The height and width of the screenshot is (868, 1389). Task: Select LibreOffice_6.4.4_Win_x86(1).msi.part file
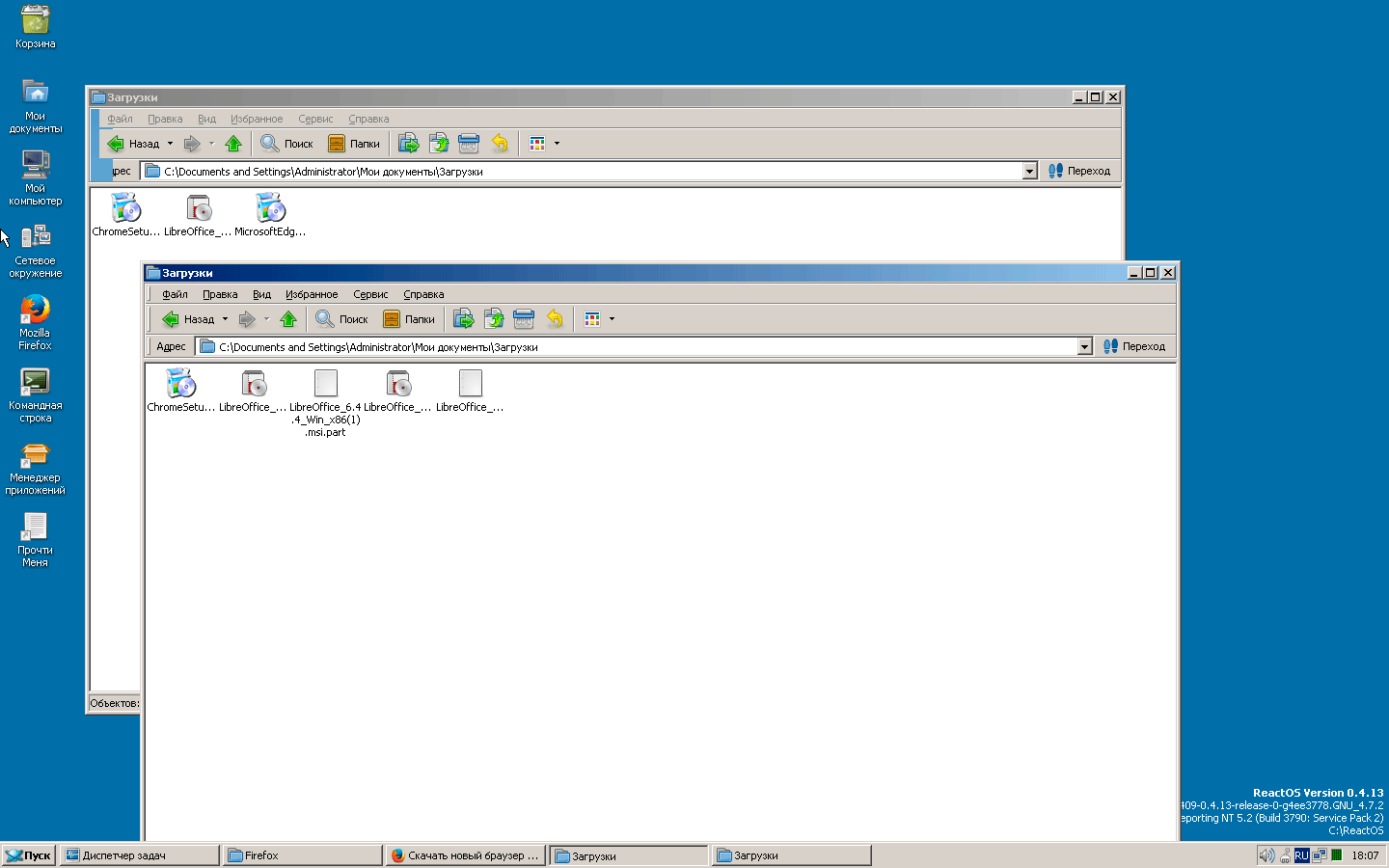325,403
